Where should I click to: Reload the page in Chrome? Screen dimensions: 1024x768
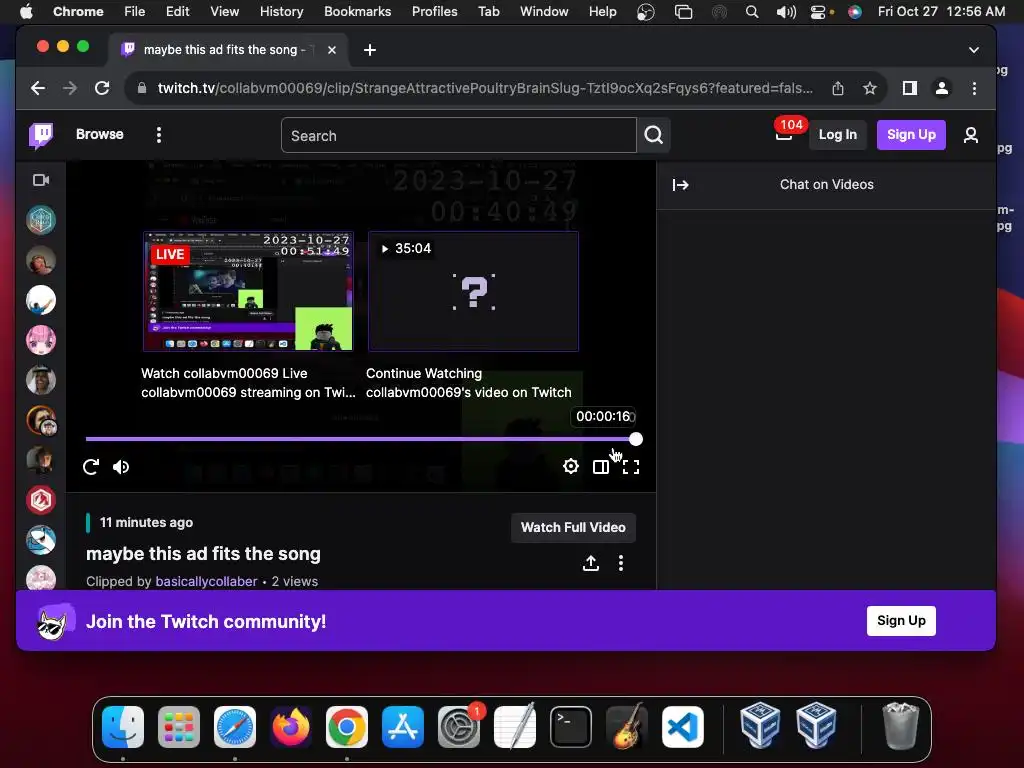(x=102, y=88)
